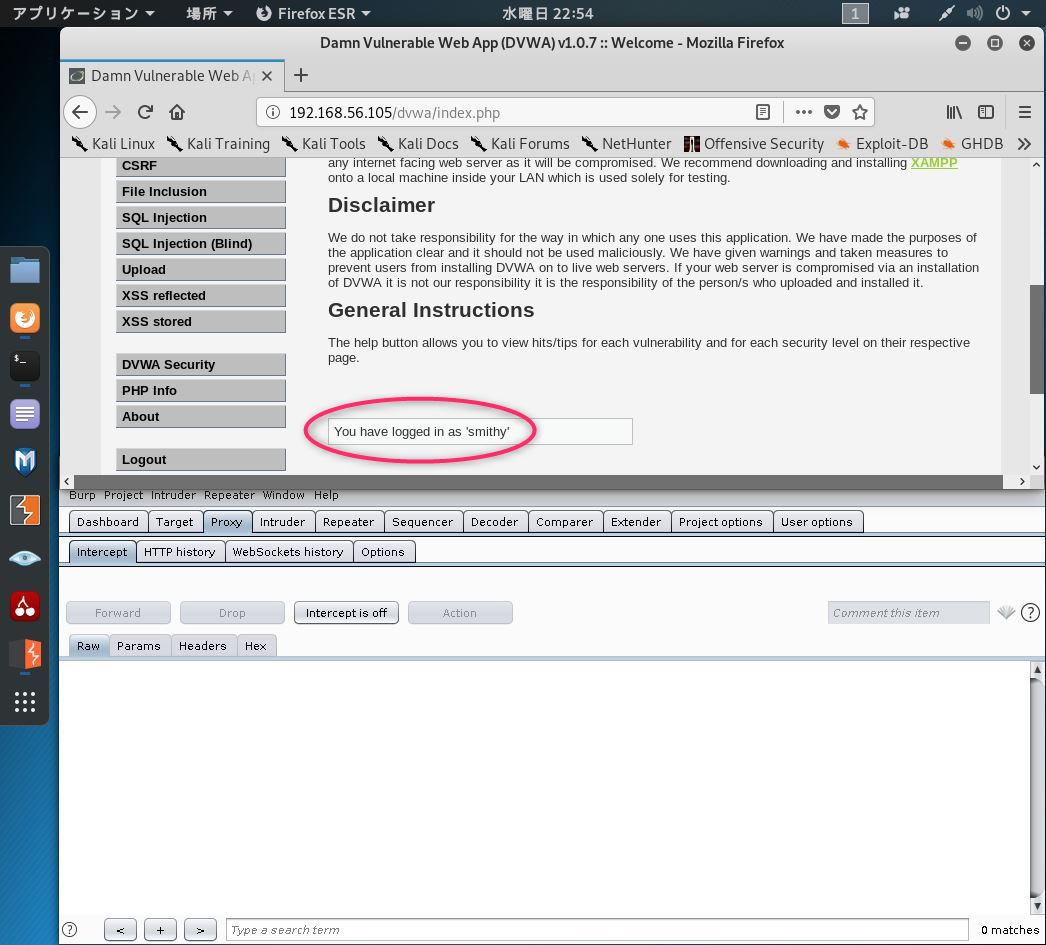Open Firefox library icon

[954, 112]
